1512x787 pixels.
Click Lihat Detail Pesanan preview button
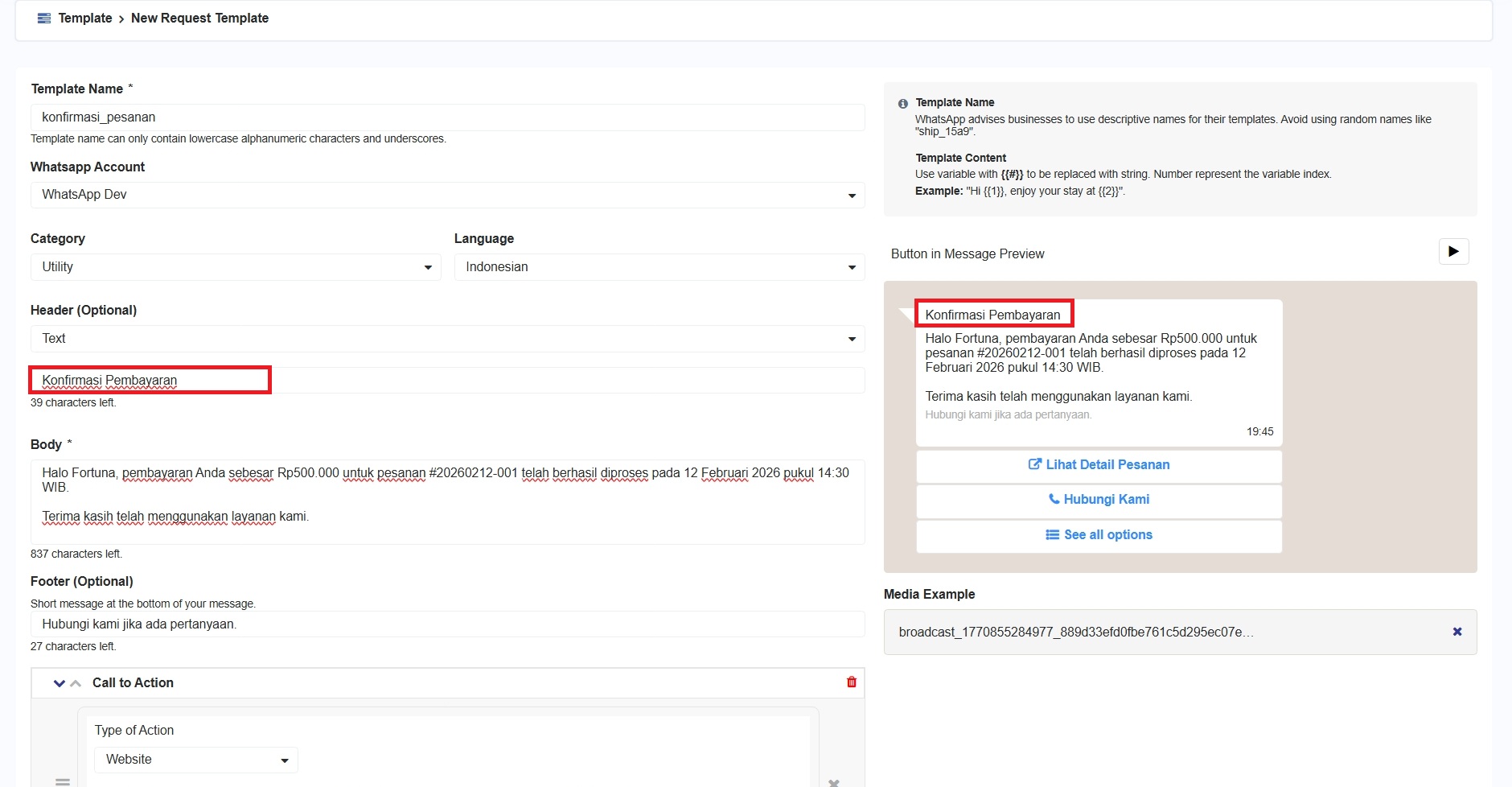(x=1099, y=465)
